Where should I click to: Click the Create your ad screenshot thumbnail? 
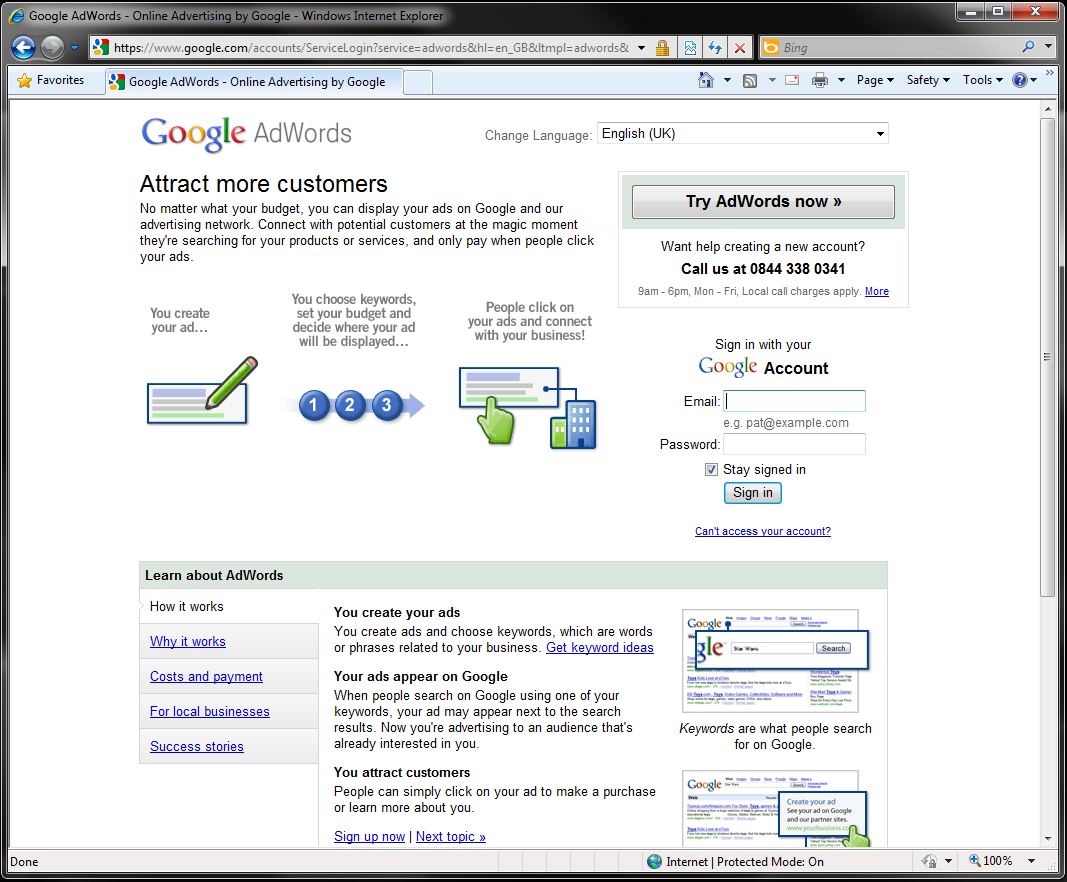775,808
